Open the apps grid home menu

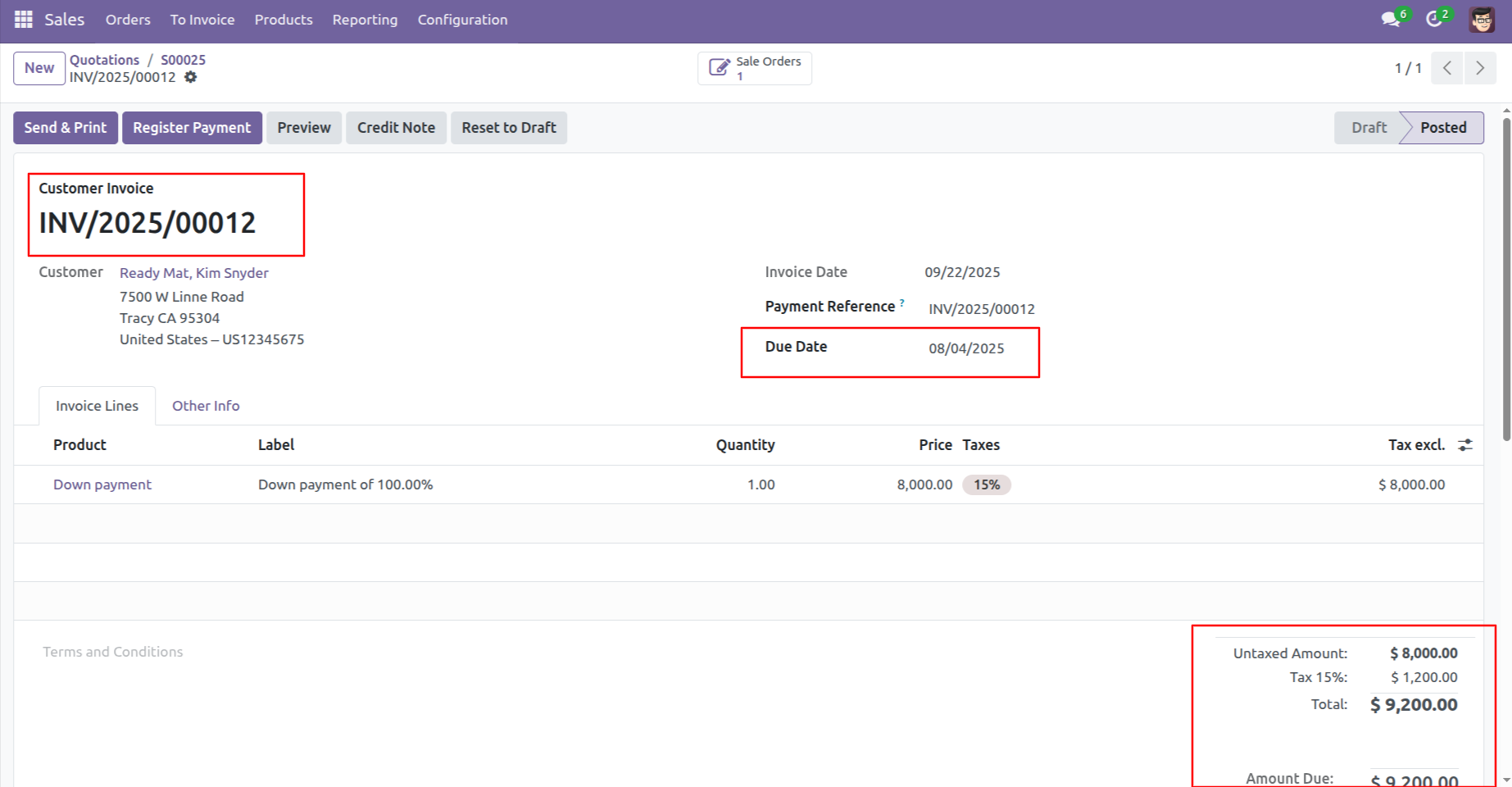click(x=23, y=20)
